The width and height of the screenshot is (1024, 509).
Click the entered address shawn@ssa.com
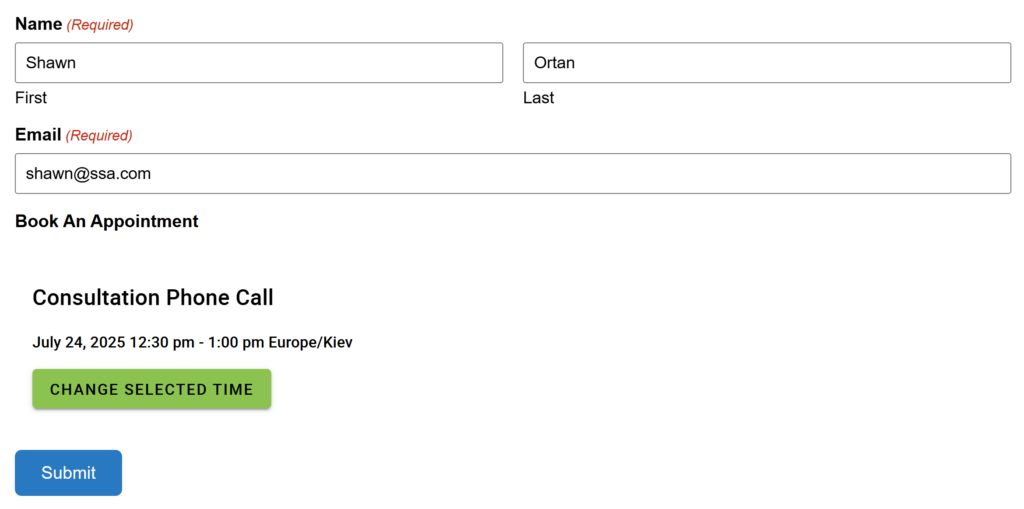88,174
